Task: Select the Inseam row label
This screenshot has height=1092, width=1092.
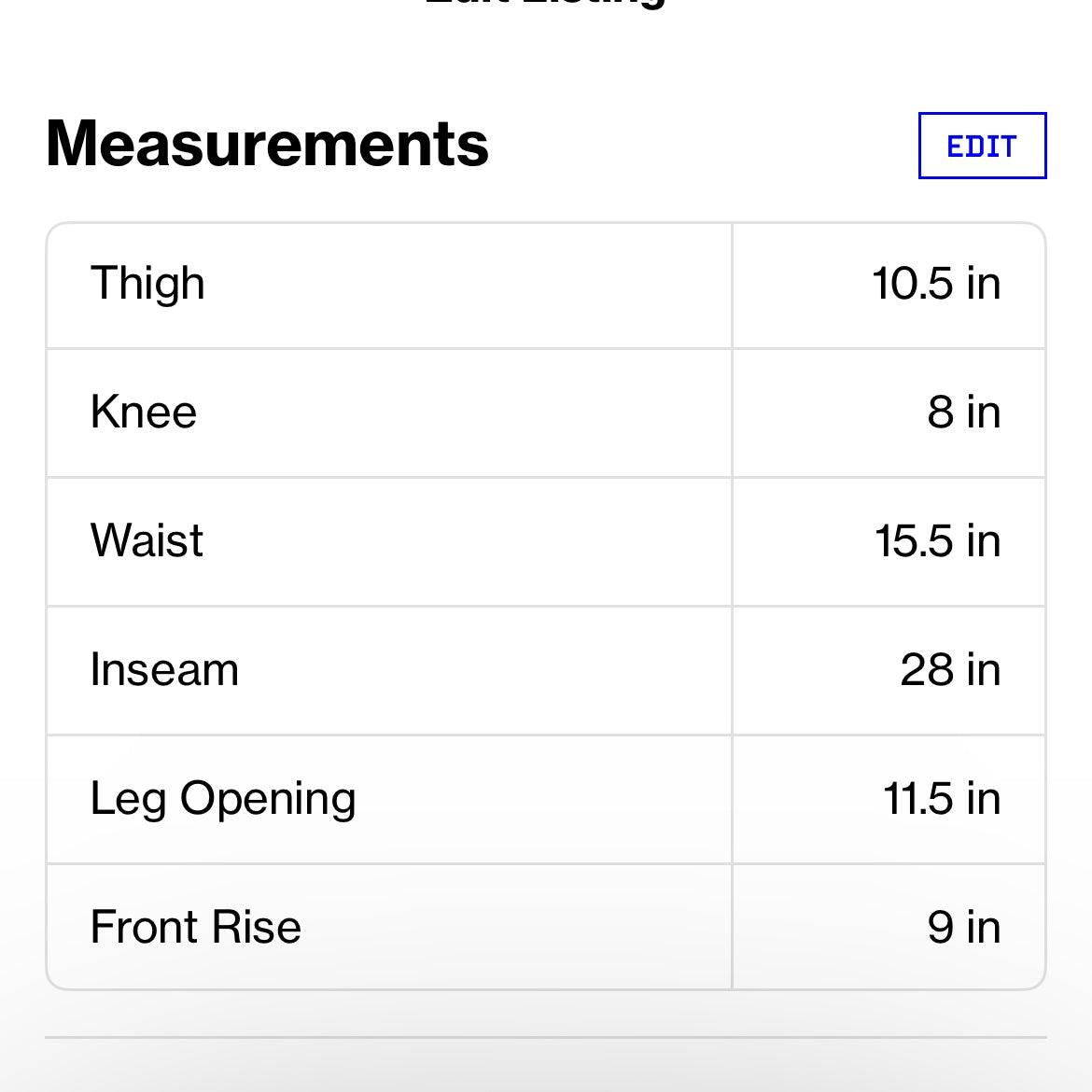Action: pos(164,670)
